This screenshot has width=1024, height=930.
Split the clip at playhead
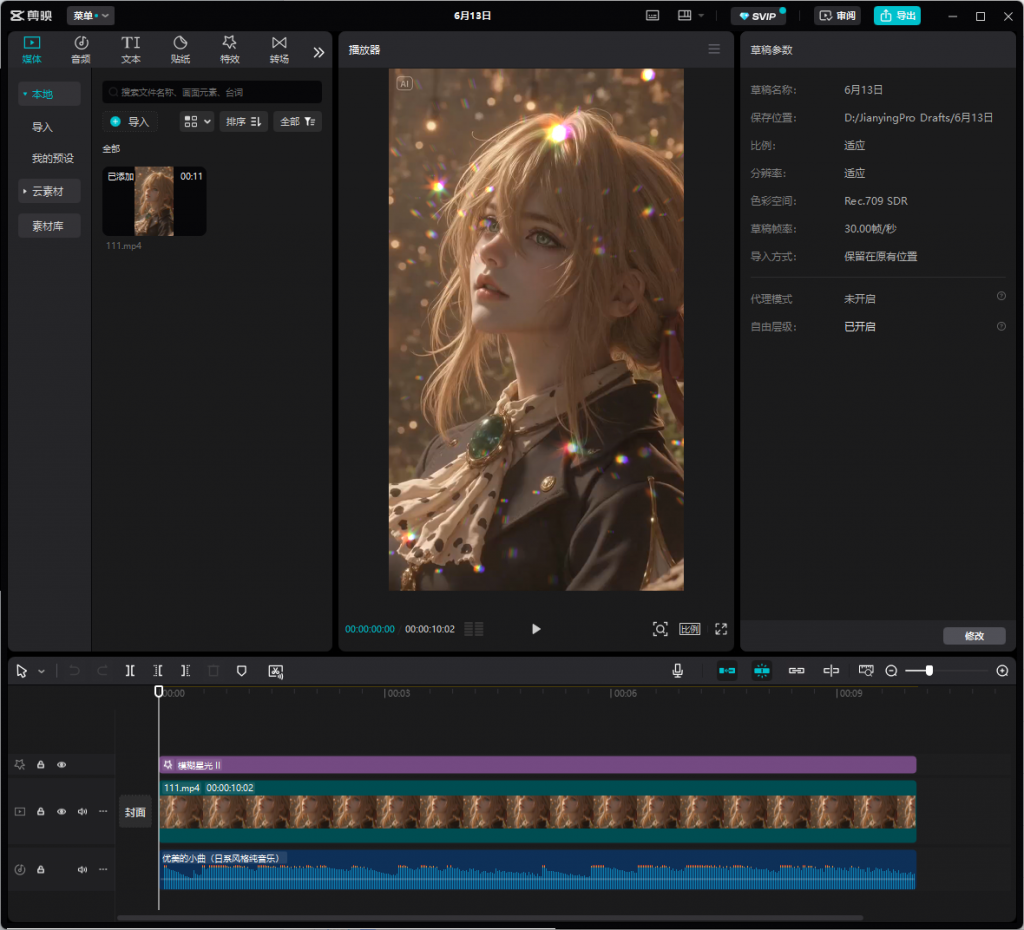(x=130, y=671)
